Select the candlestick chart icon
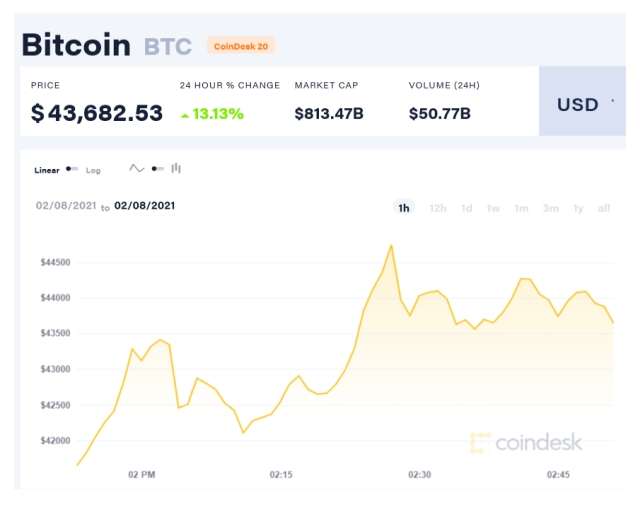Screen dimensions: 640x532 point(176,169)
